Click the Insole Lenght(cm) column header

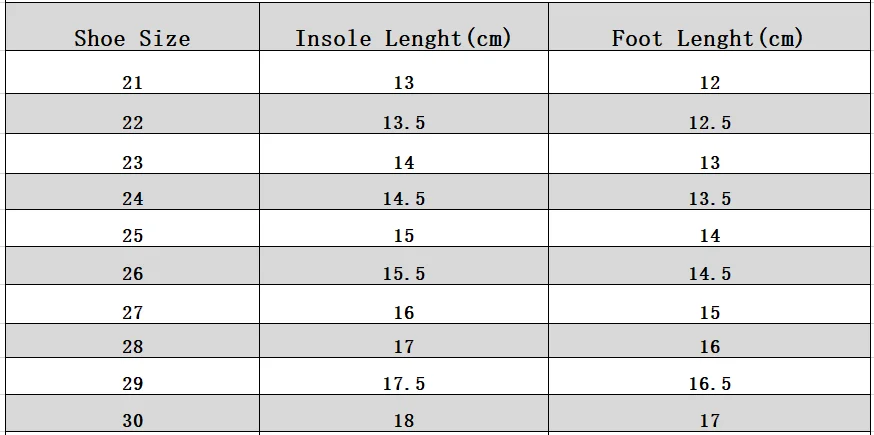[x=403, y=39]
